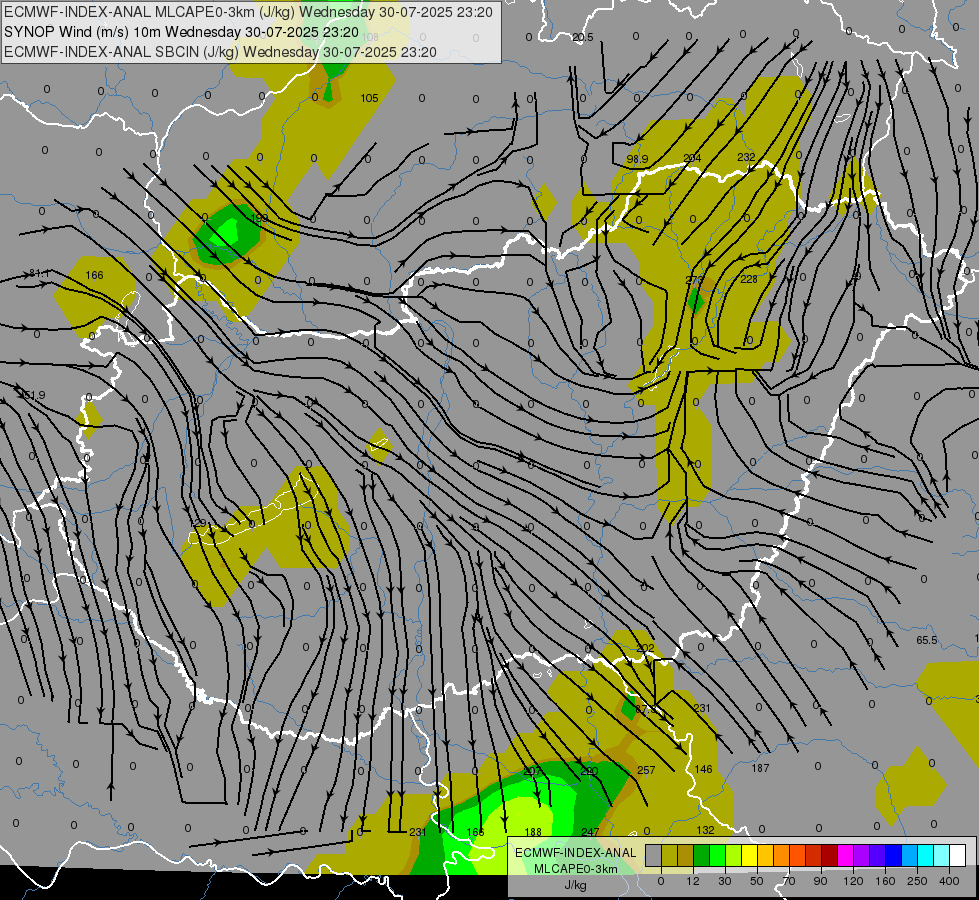Screen dimensions: 979x900
Task: Click the legend tick label 160
Action: point(885,882)
